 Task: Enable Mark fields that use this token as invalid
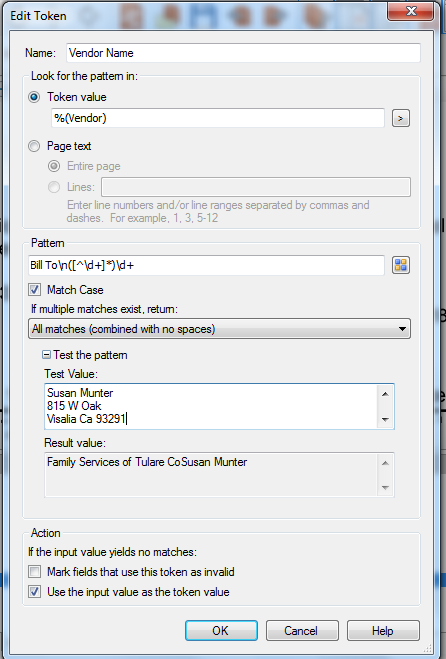[34, 572]
